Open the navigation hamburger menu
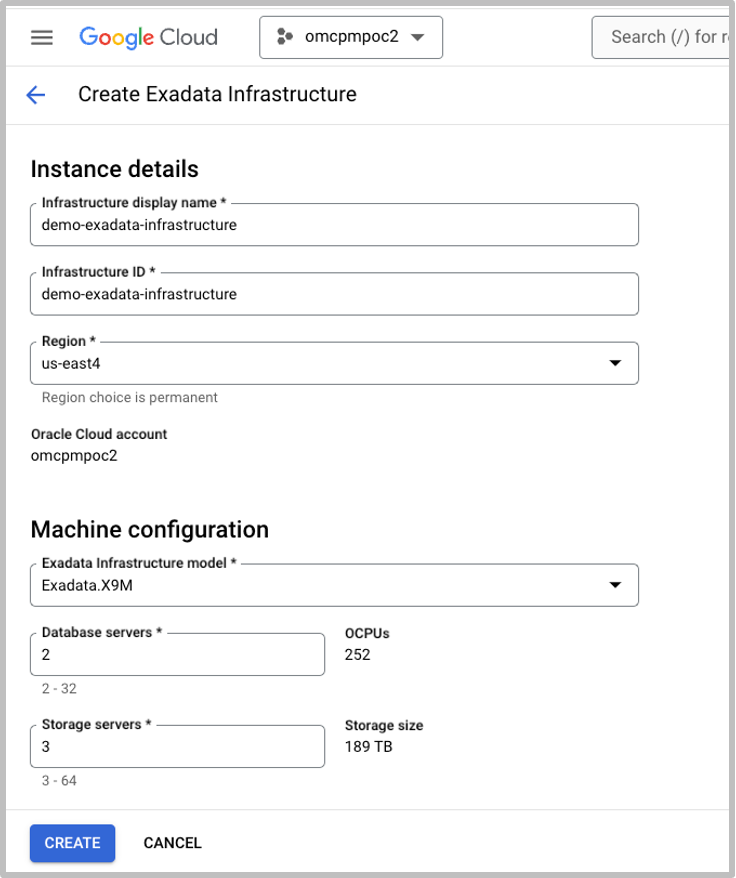736x878 pixels. (40, 37)
